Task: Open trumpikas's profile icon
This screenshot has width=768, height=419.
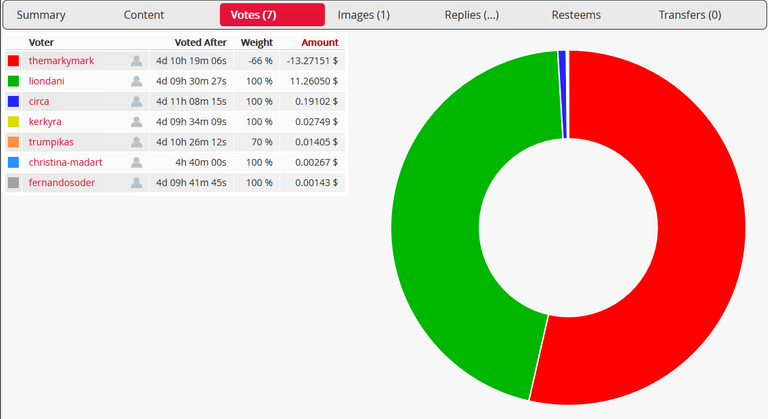Action: (x=137, y=142)
